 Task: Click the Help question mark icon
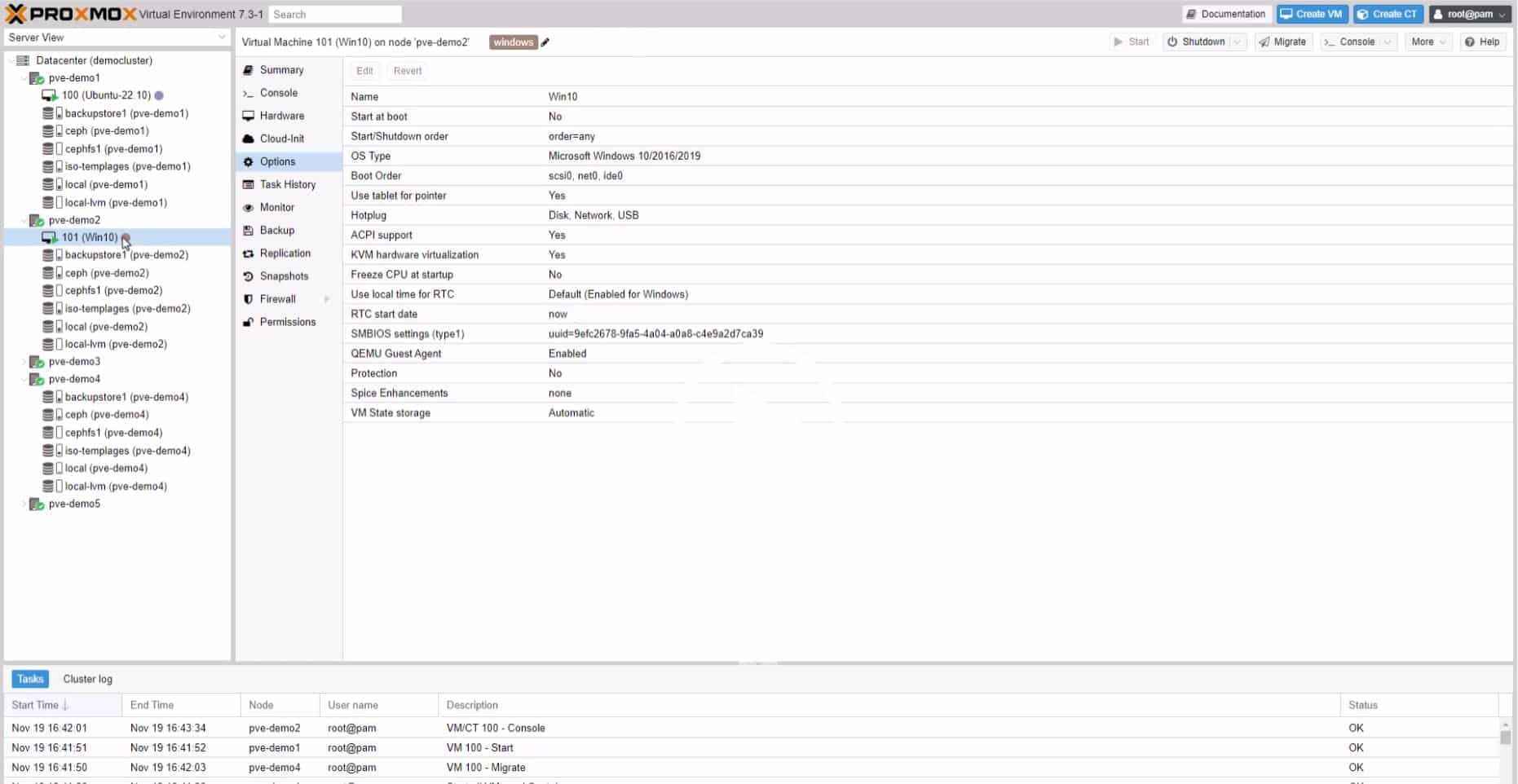[1470, 42]
